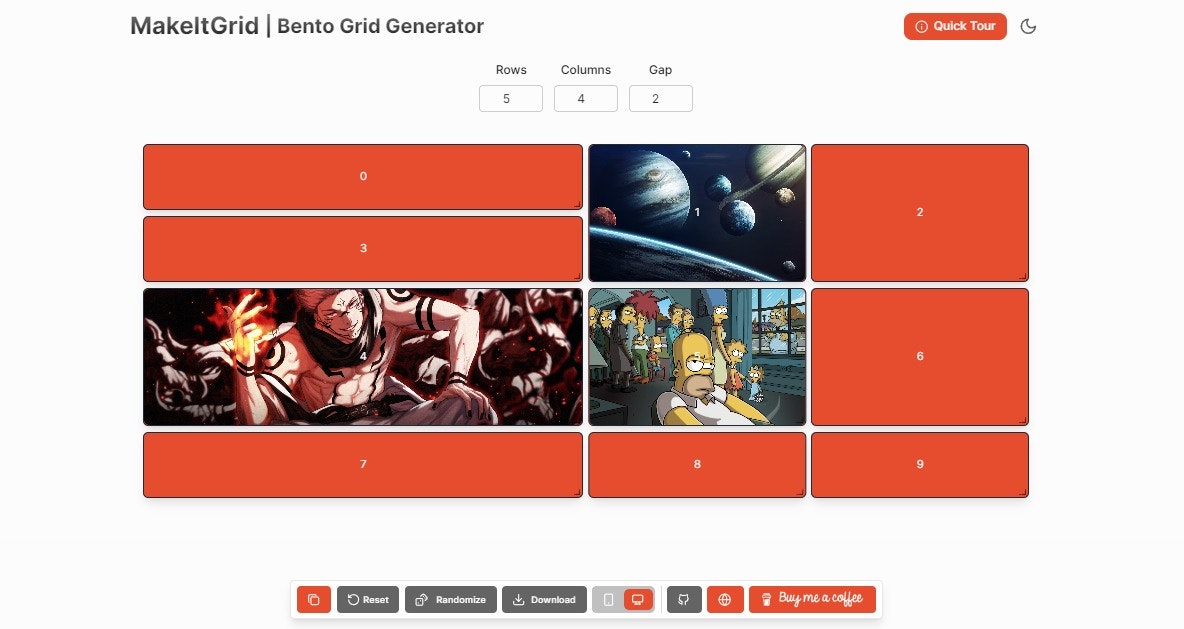Click resize handle of cell 7
Screen dimensions: 1184x629
tap(577, 492)
